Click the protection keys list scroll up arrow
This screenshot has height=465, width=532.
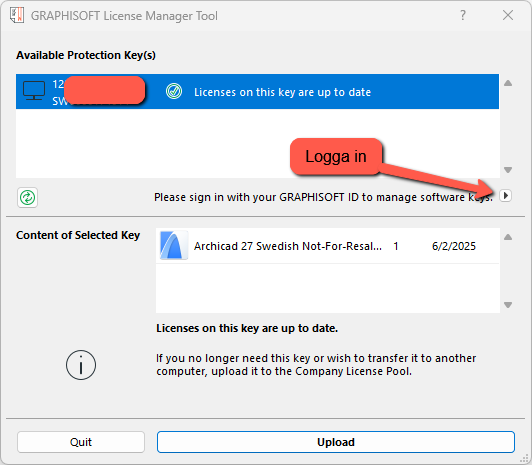tap(508, 83)
